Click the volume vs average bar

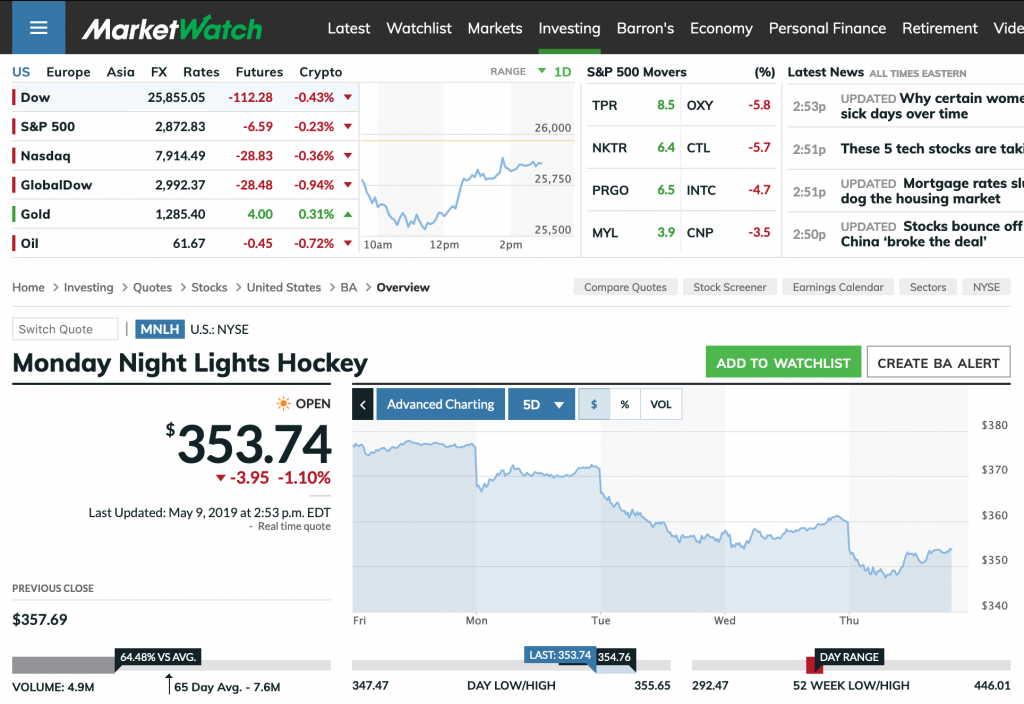171,665
